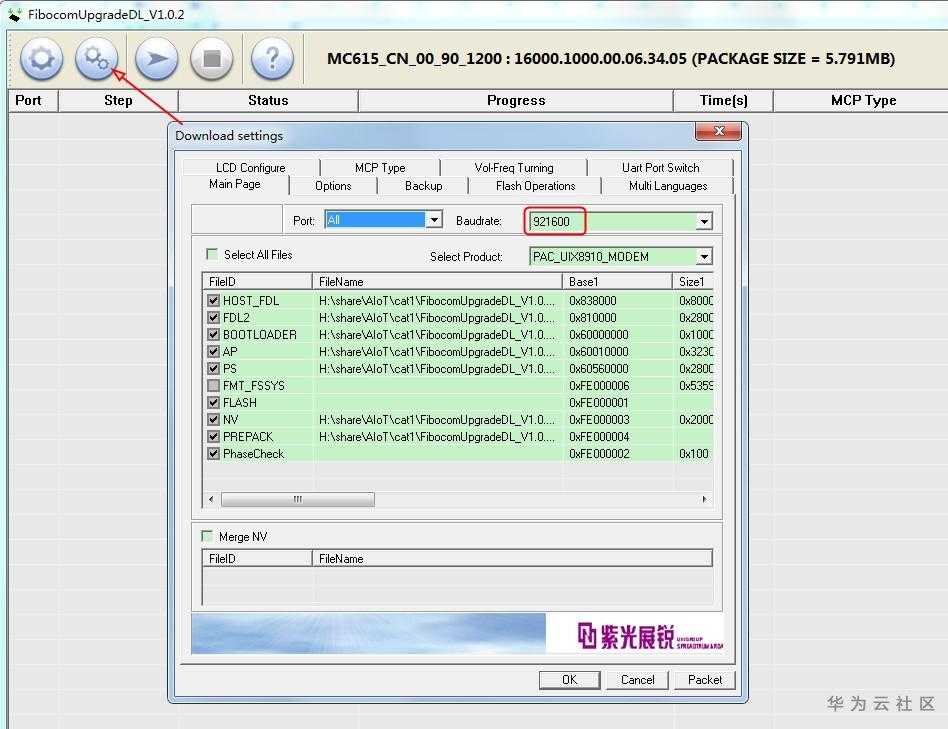This screenshot has width=948, height=729.
Task: Open the Vol-Freq Turning tab
Action: tap(514, 167)
